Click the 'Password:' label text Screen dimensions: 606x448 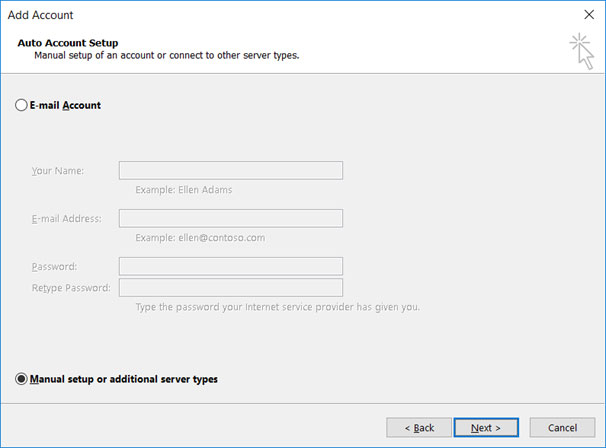54,267
